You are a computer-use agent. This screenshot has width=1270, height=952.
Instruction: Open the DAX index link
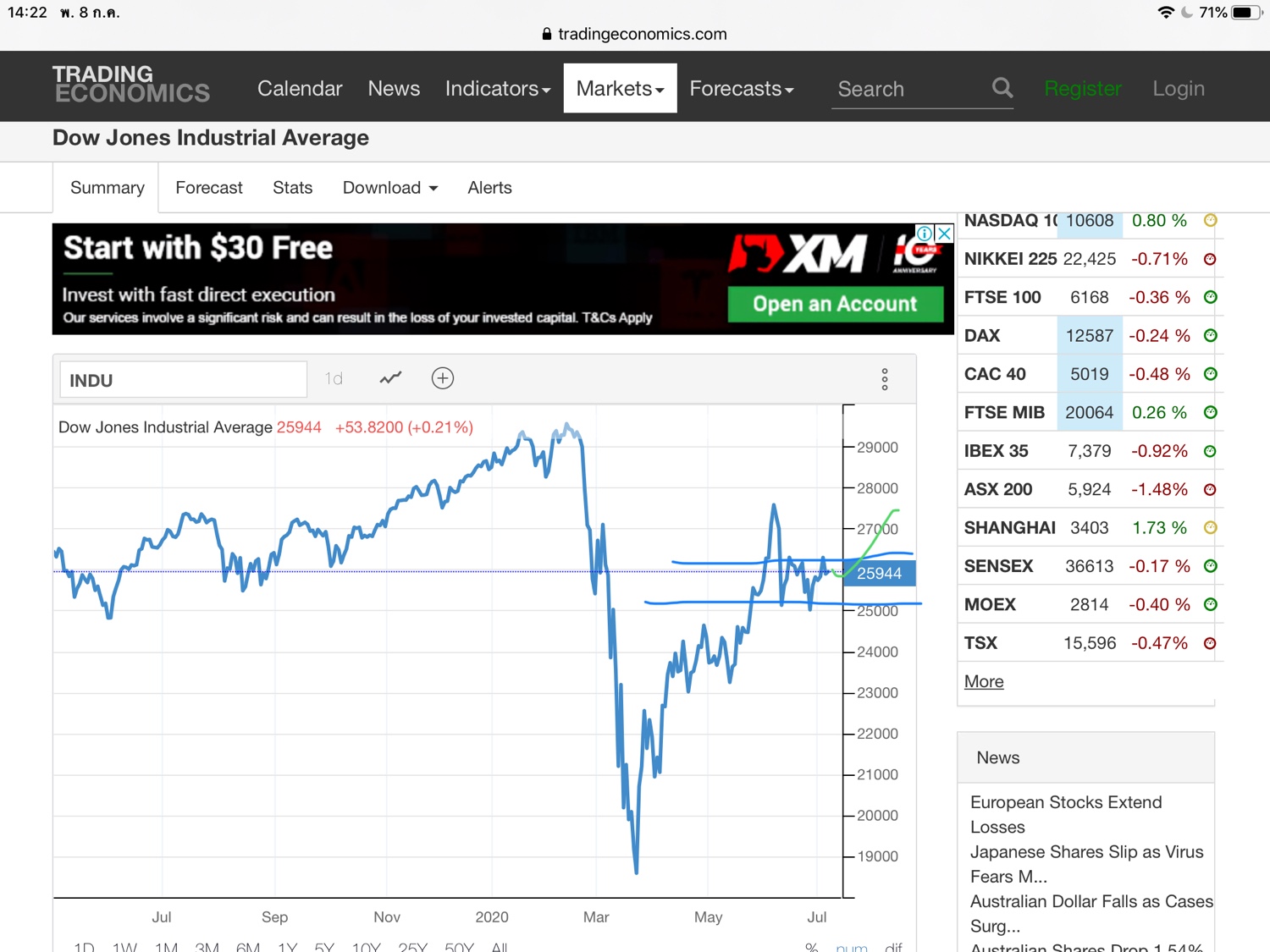point(982,336)
